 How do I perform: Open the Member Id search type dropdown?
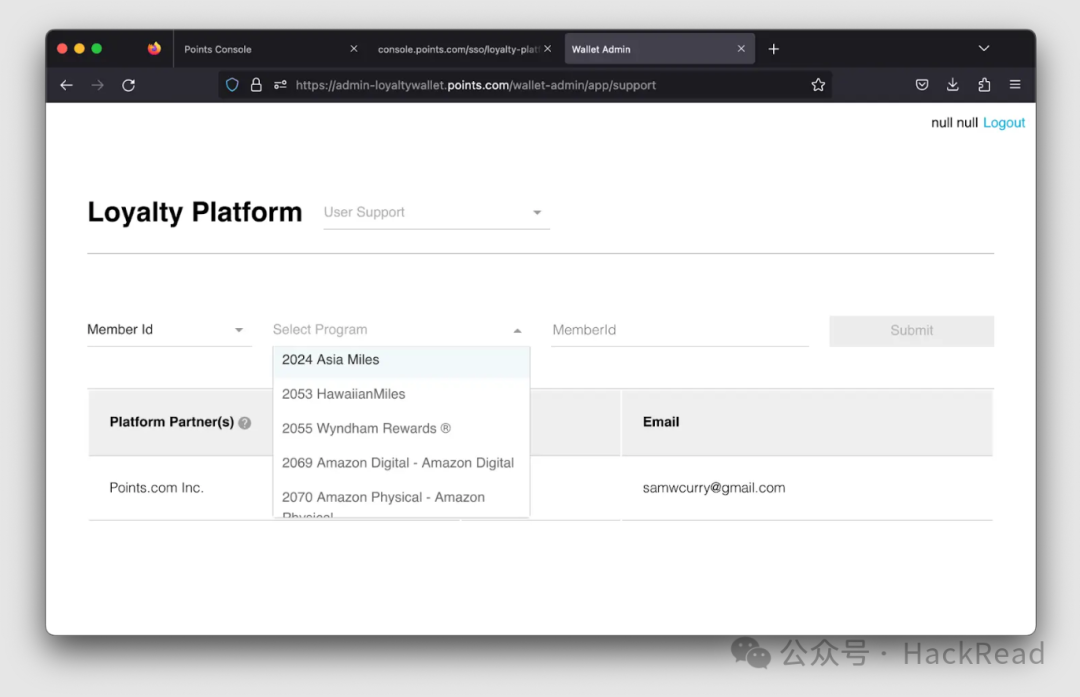coord(169,330)
